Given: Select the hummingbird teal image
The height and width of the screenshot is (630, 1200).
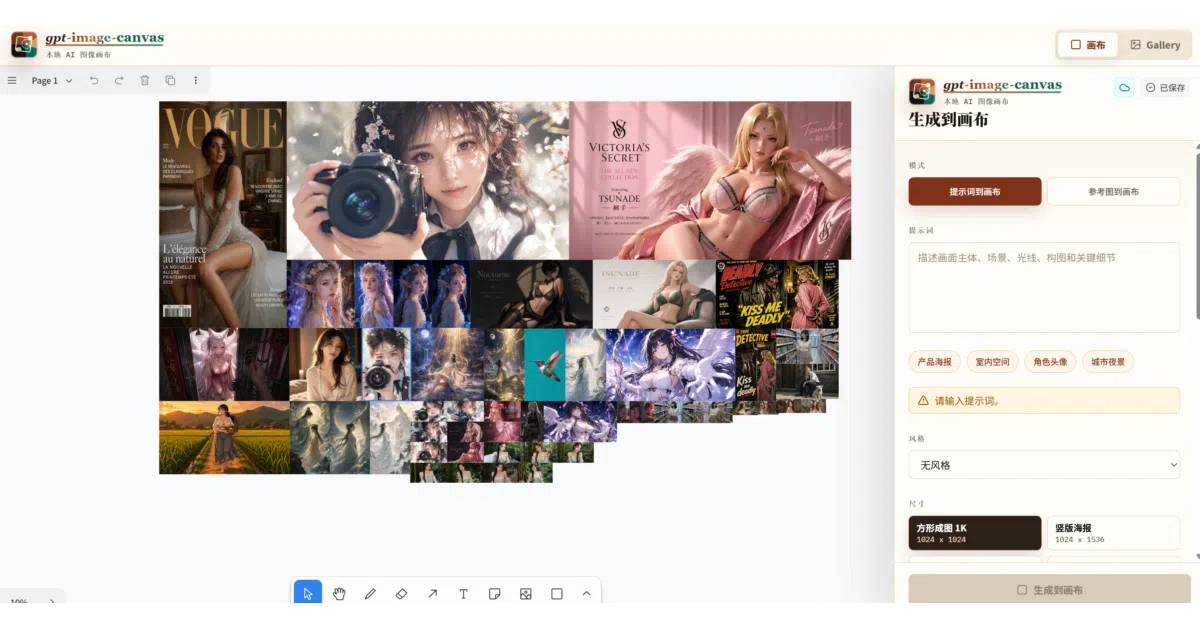Looking at the screenshot, I should click(545, 365).
